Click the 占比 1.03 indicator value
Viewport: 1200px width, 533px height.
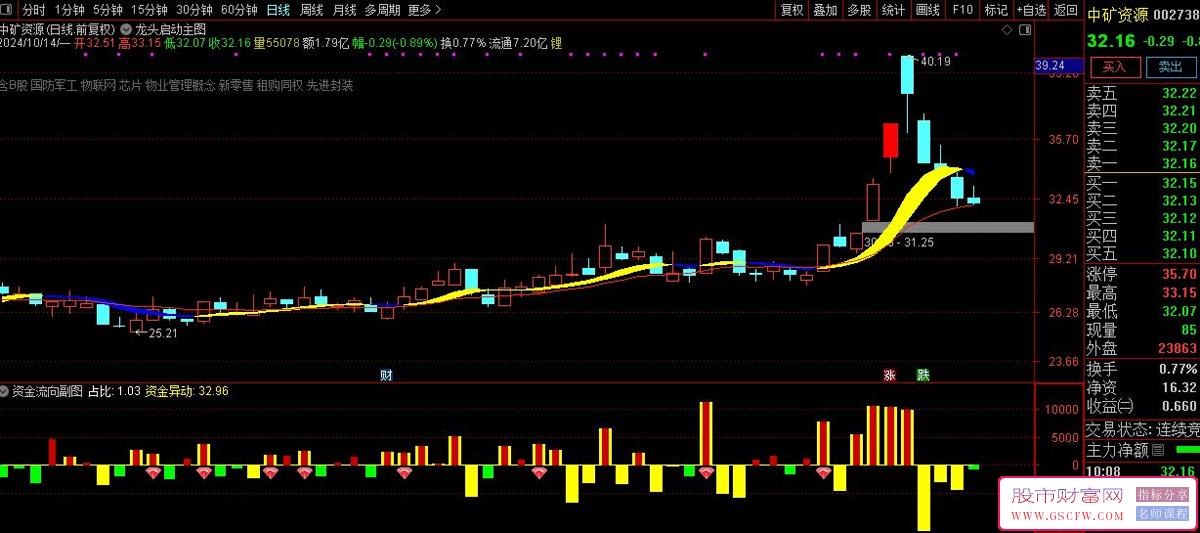coord(114,391)
